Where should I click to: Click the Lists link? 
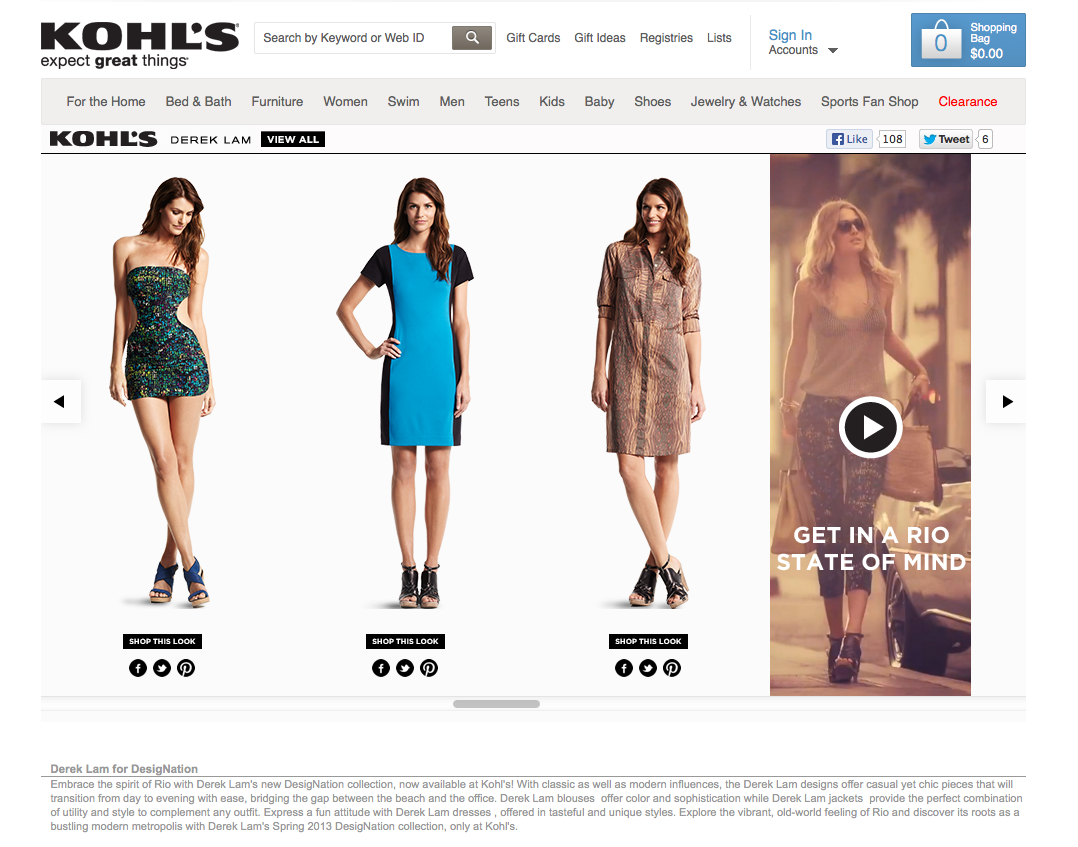click(x=718, y=38)
